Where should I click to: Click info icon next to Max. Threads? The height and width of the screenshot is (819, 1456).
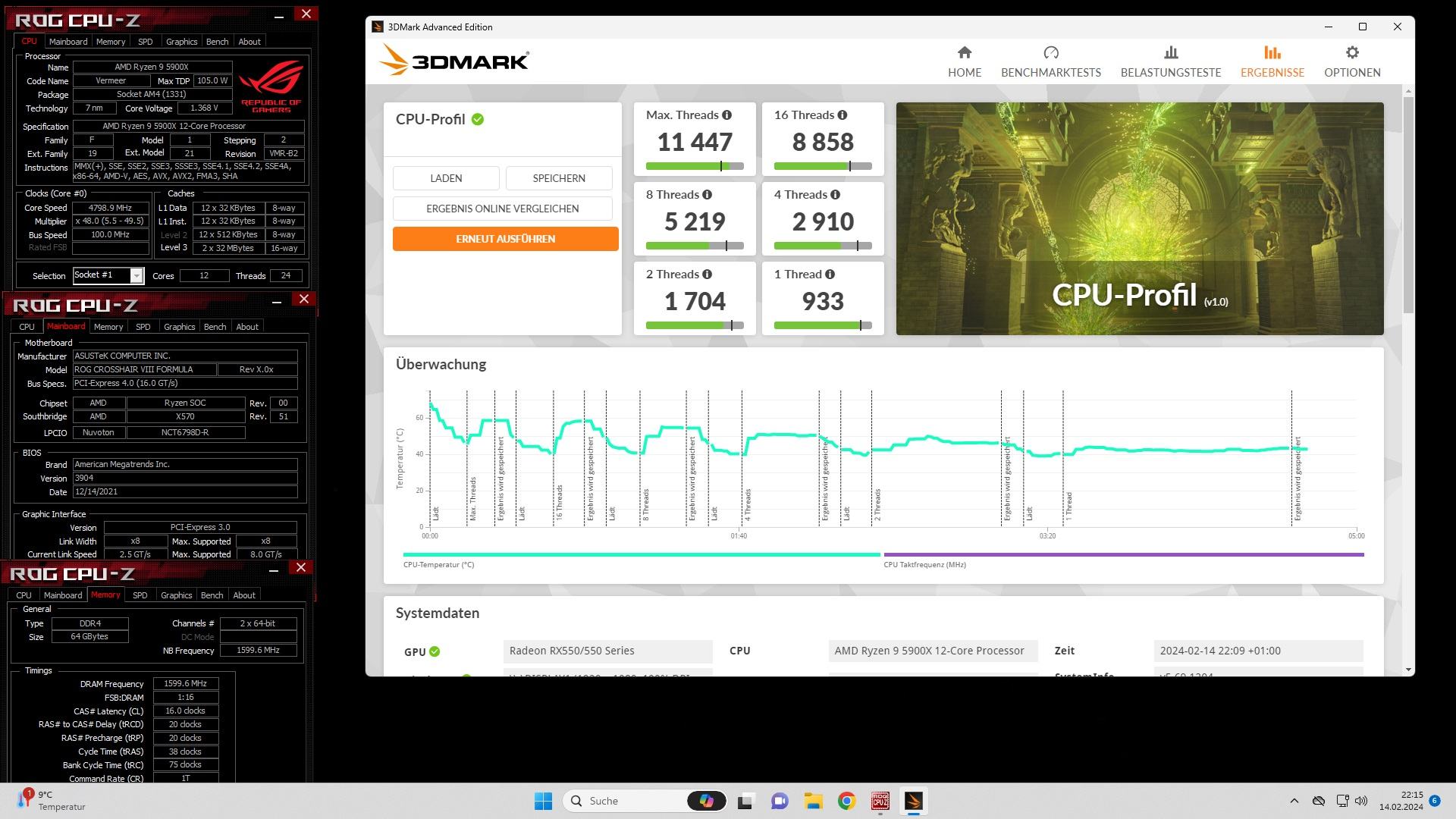point(726,115)
